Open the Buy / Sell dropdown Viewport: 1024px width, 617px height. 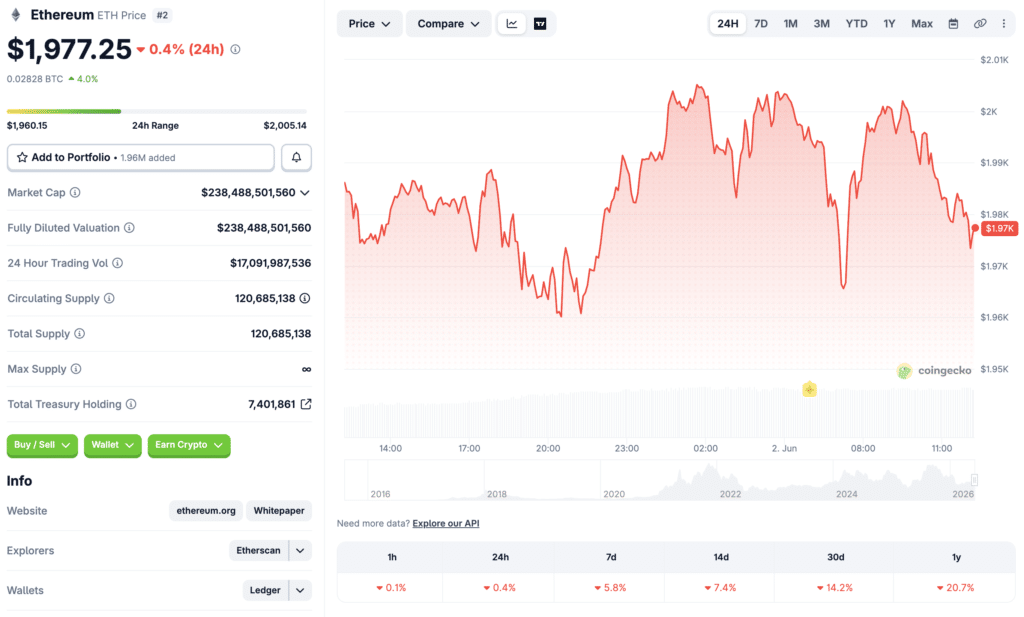42,445
